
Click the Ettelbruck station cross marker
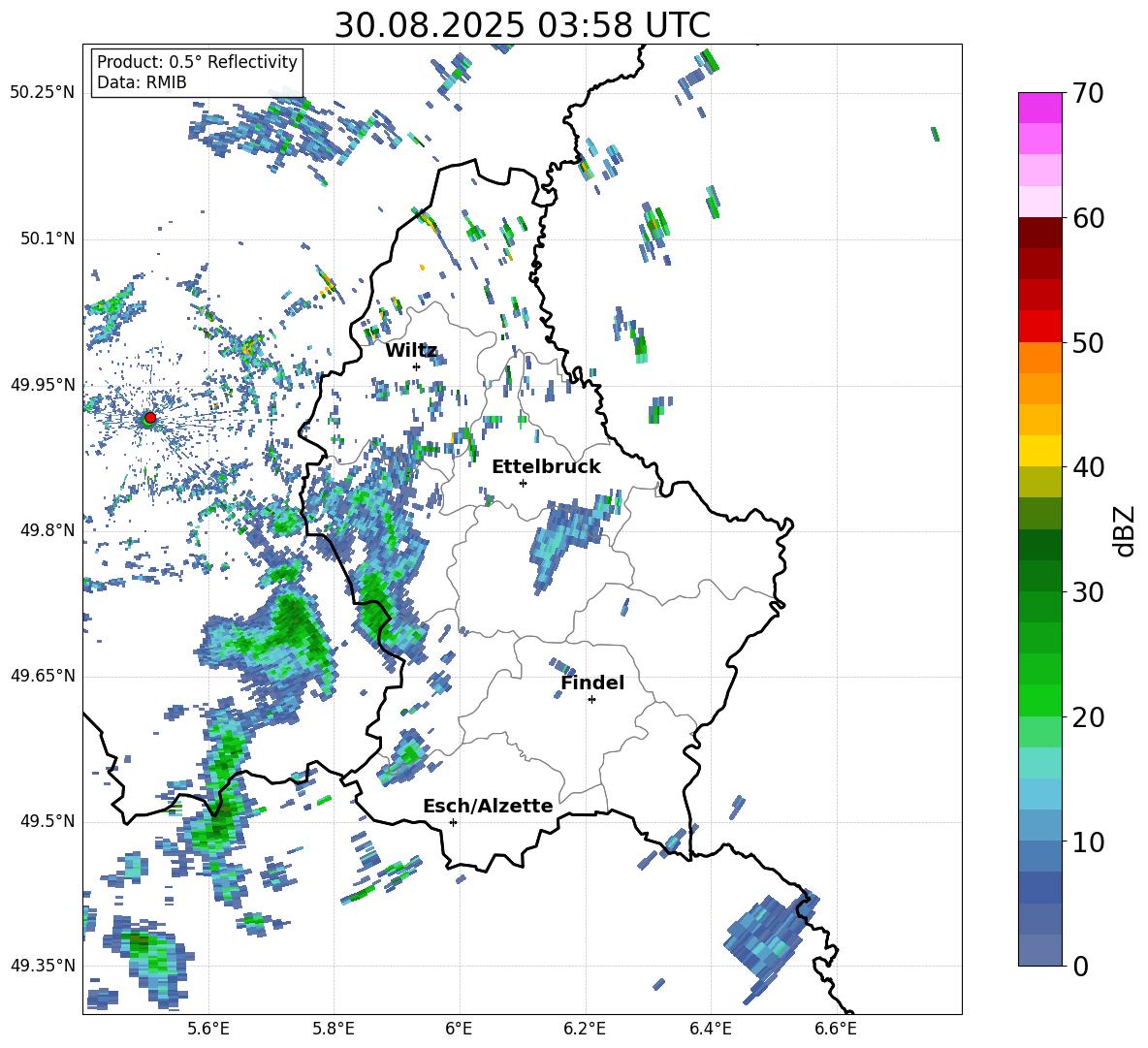coord(523,483)
